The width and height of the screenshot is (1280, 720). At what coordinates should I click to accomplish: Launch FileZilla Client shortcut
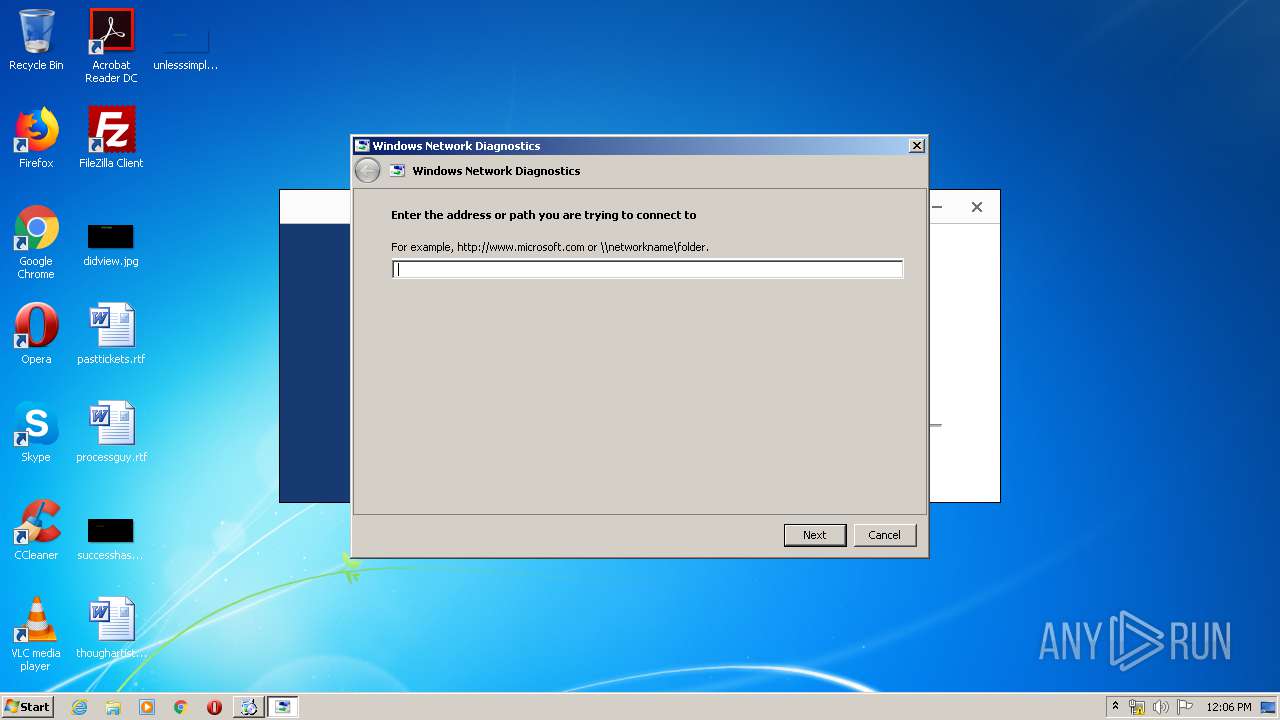pos(111,138)
